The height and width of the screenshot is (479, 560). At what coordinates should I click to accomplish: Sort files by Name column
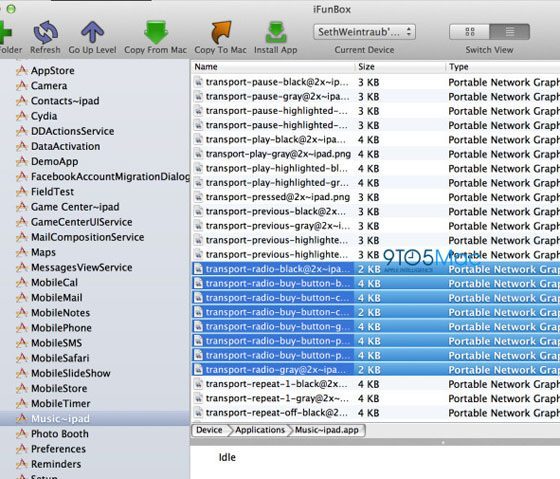click(x=273, y=67)
